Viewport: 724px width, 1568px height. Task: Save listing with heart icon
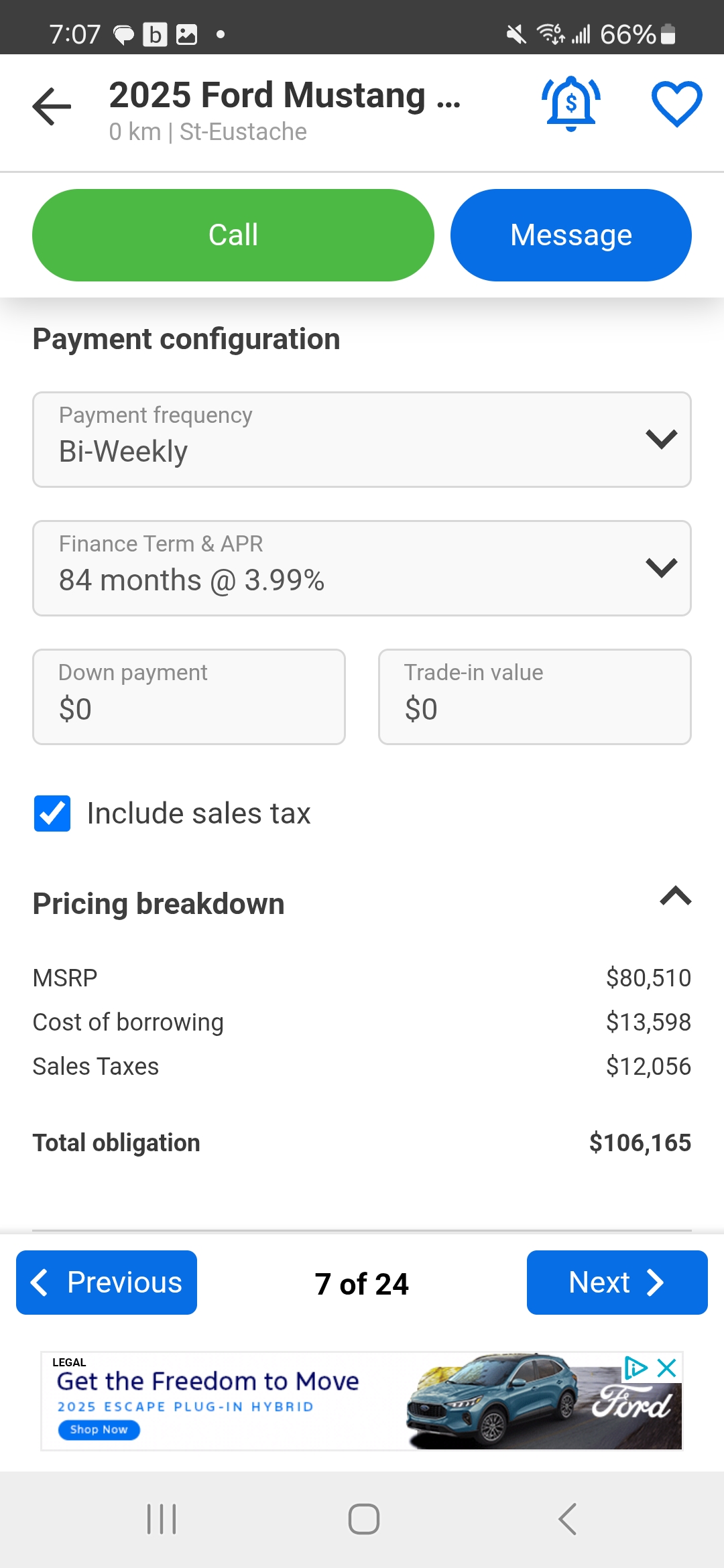pyautogui.click(x=676, y=104)
